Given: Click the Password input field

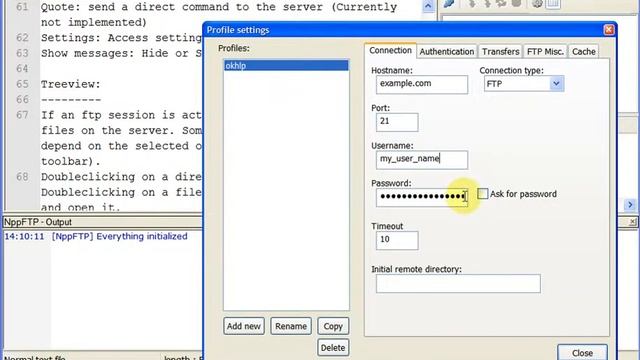Looking at the screenshot, I should (422, 197).
